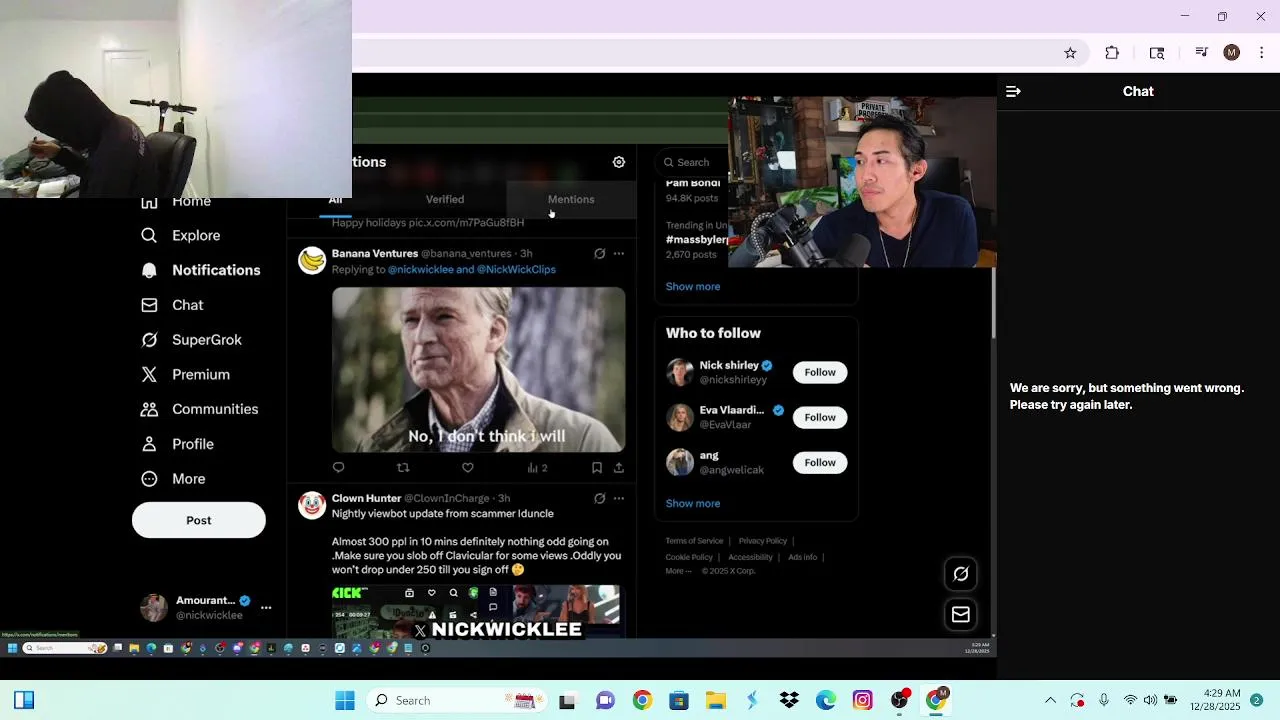Open the 'No, I don't think I will' image
Image resolution: width=1280 pixels, height=720 pixels.
tap(479, 370)
